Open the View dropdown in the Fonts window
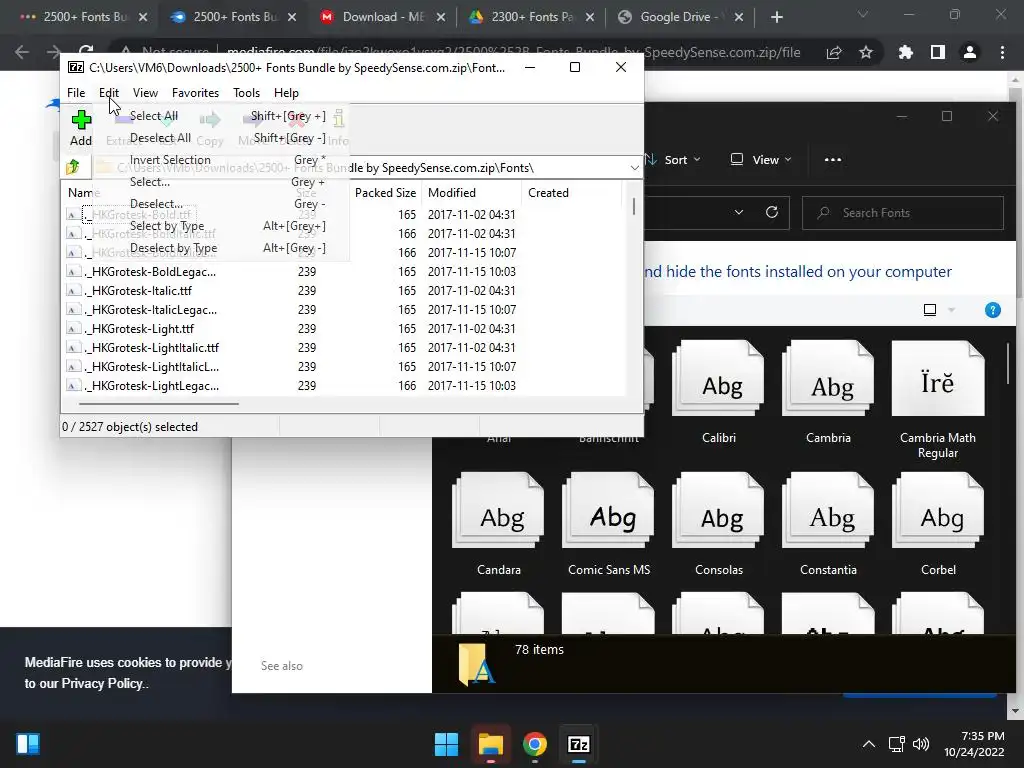1024x768 pixels. [x=761, y=159]
